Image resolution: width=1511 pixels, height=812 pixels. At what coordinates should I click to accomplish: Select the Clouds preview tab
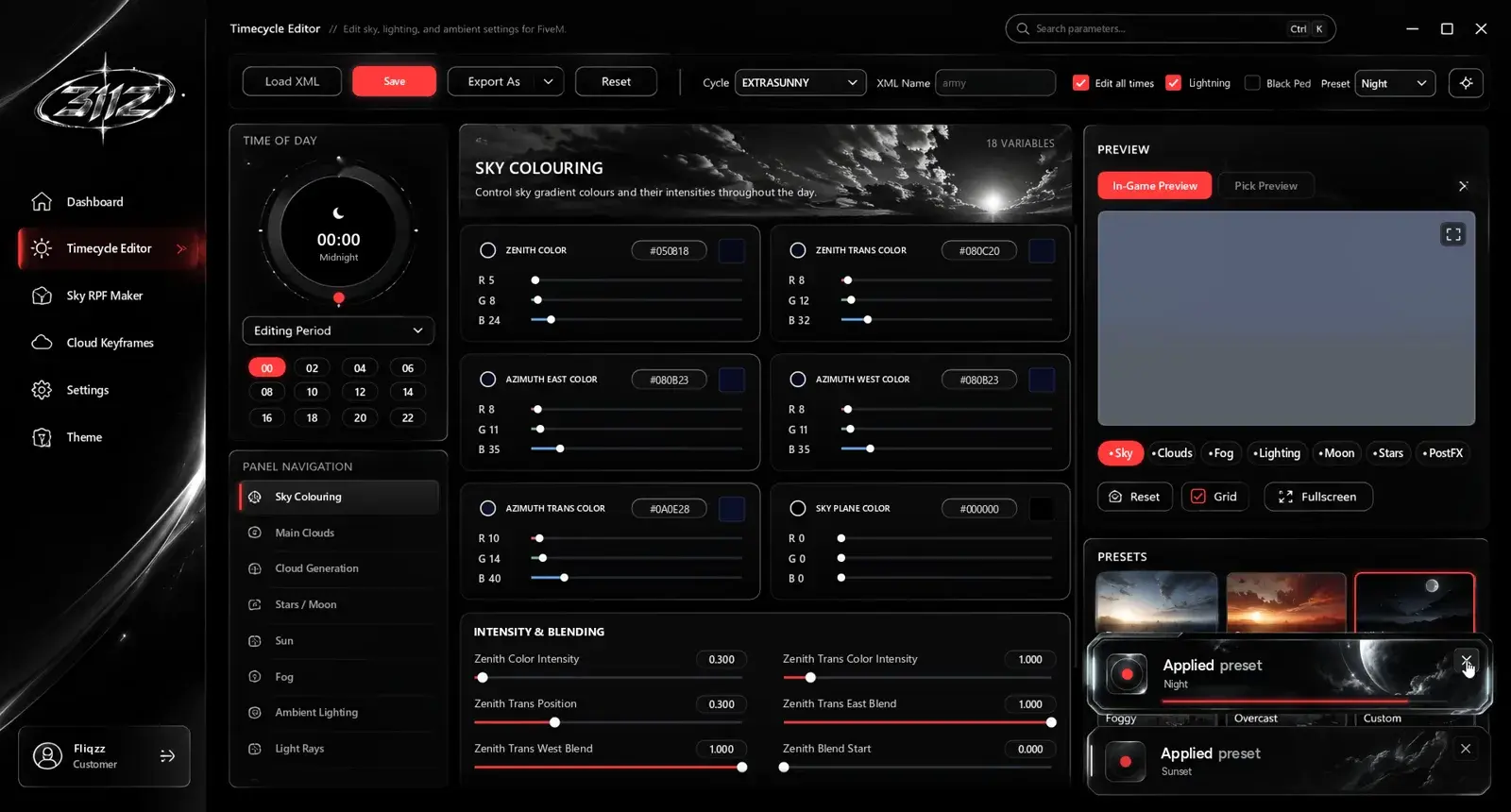pyautogui.click(x=1172, y=453)
